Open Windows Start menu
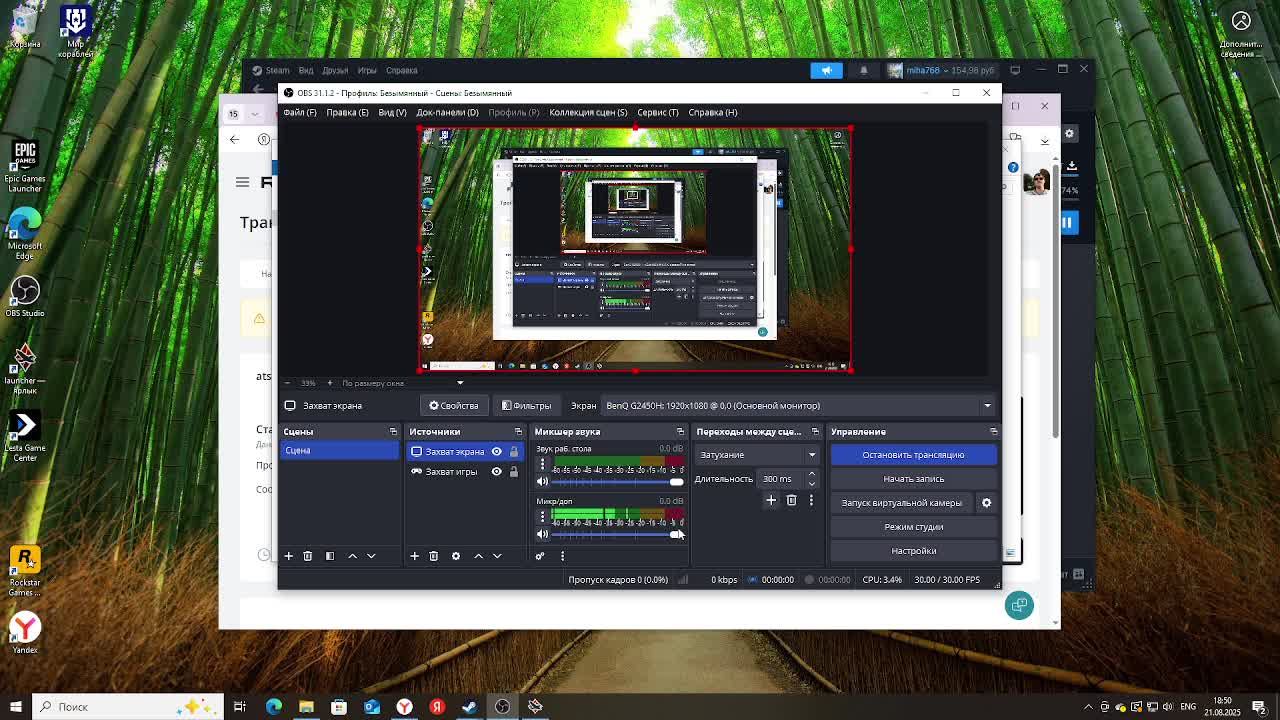Image resolution: width=1280 pixels, height=720 pixels. [x=16, y=707]
